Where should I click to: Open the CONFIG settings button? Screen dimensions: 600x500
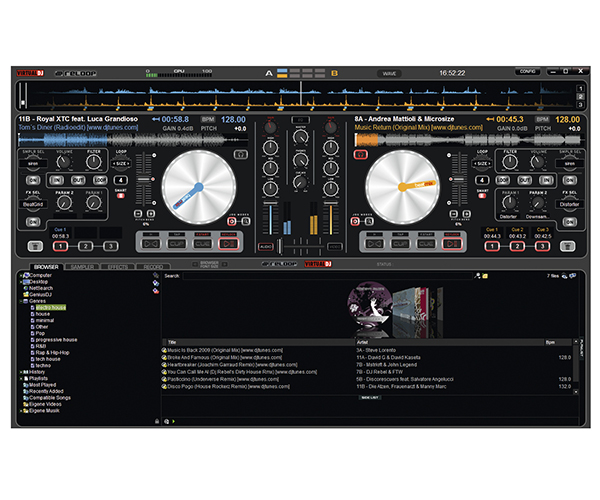[x=527, y=72]
